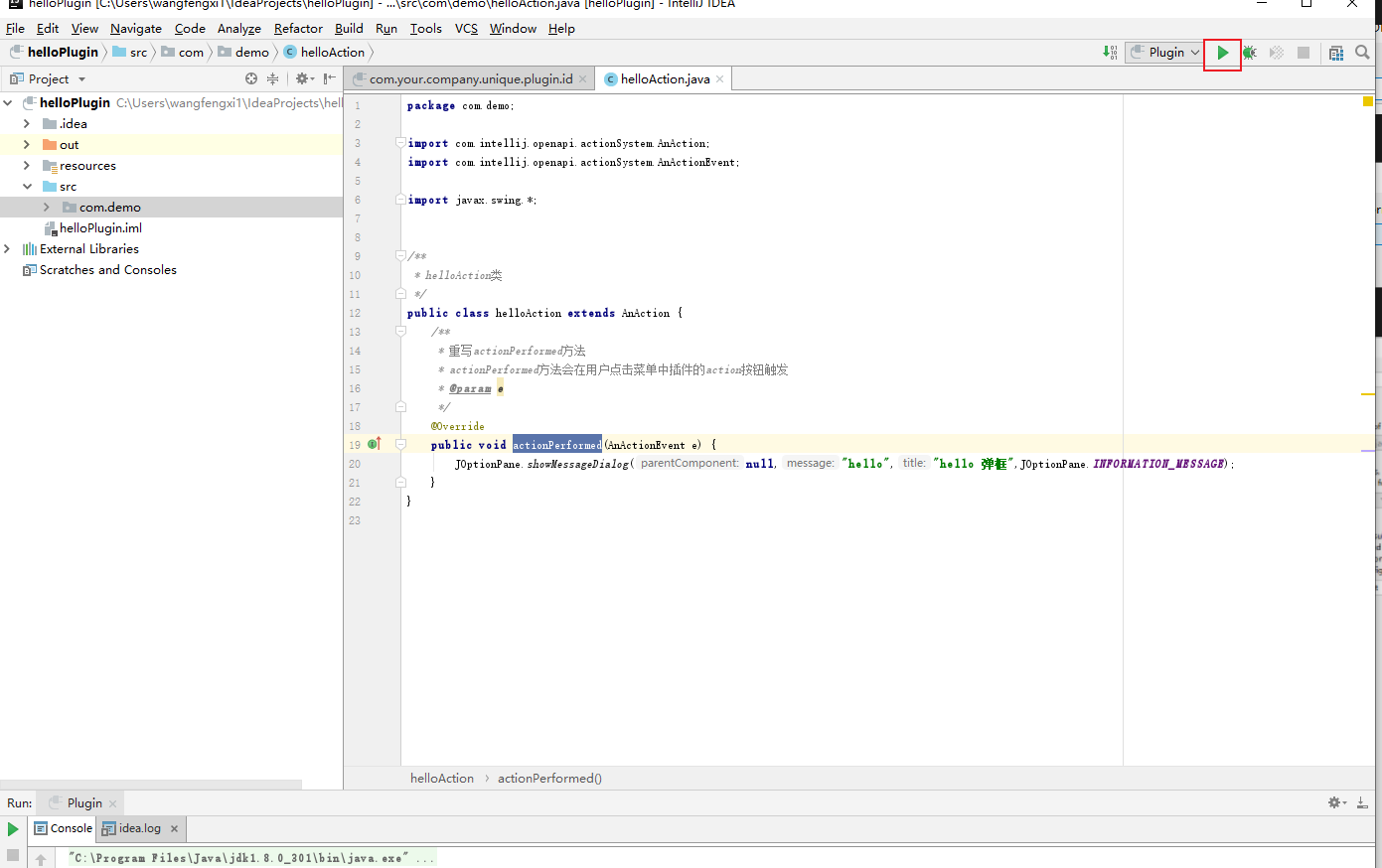
Task: Hide the Project tool window icon
Action: pos(329,78)
